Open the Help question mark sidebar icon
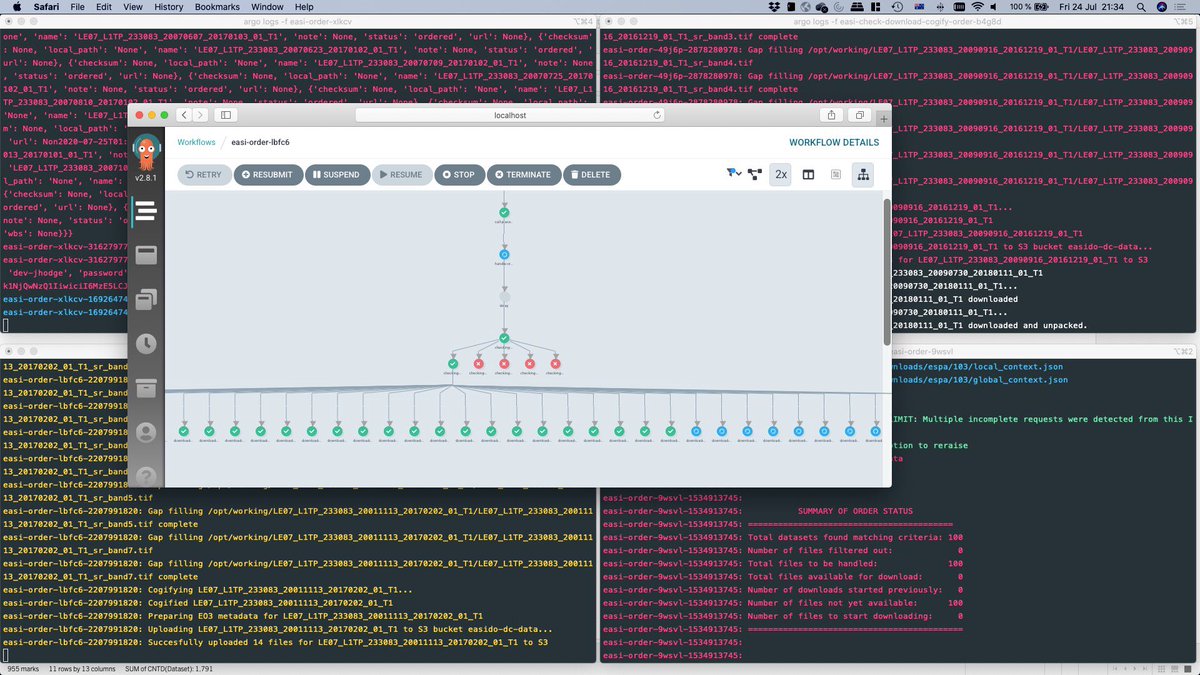The width and height of the screenshot is (1200, 675). (146, 476)
